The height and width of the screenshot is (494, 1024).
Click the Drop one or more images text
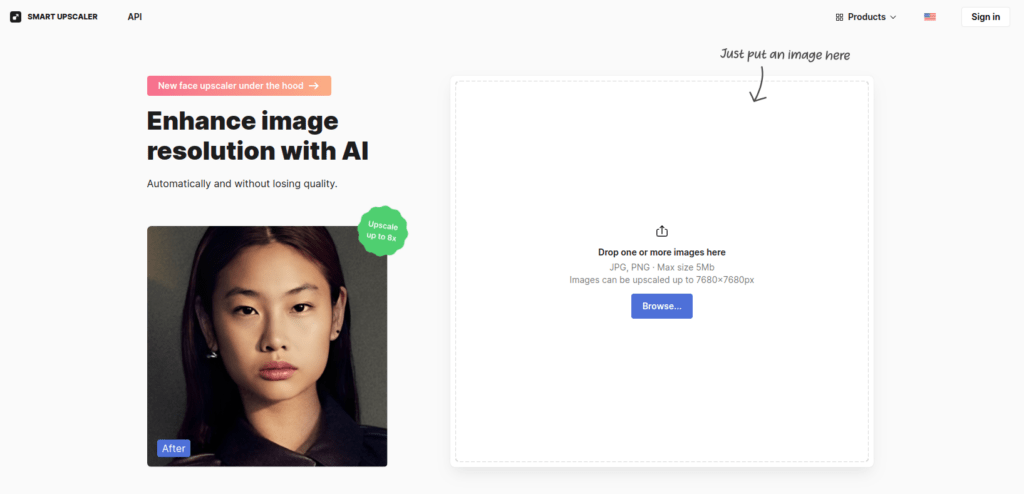tap(662, 252)
